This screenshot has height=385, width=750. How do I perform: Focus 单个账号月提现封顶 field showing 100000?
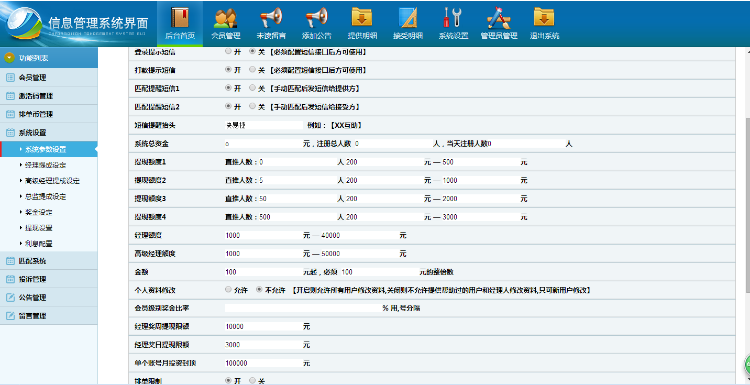coord(264,363)
